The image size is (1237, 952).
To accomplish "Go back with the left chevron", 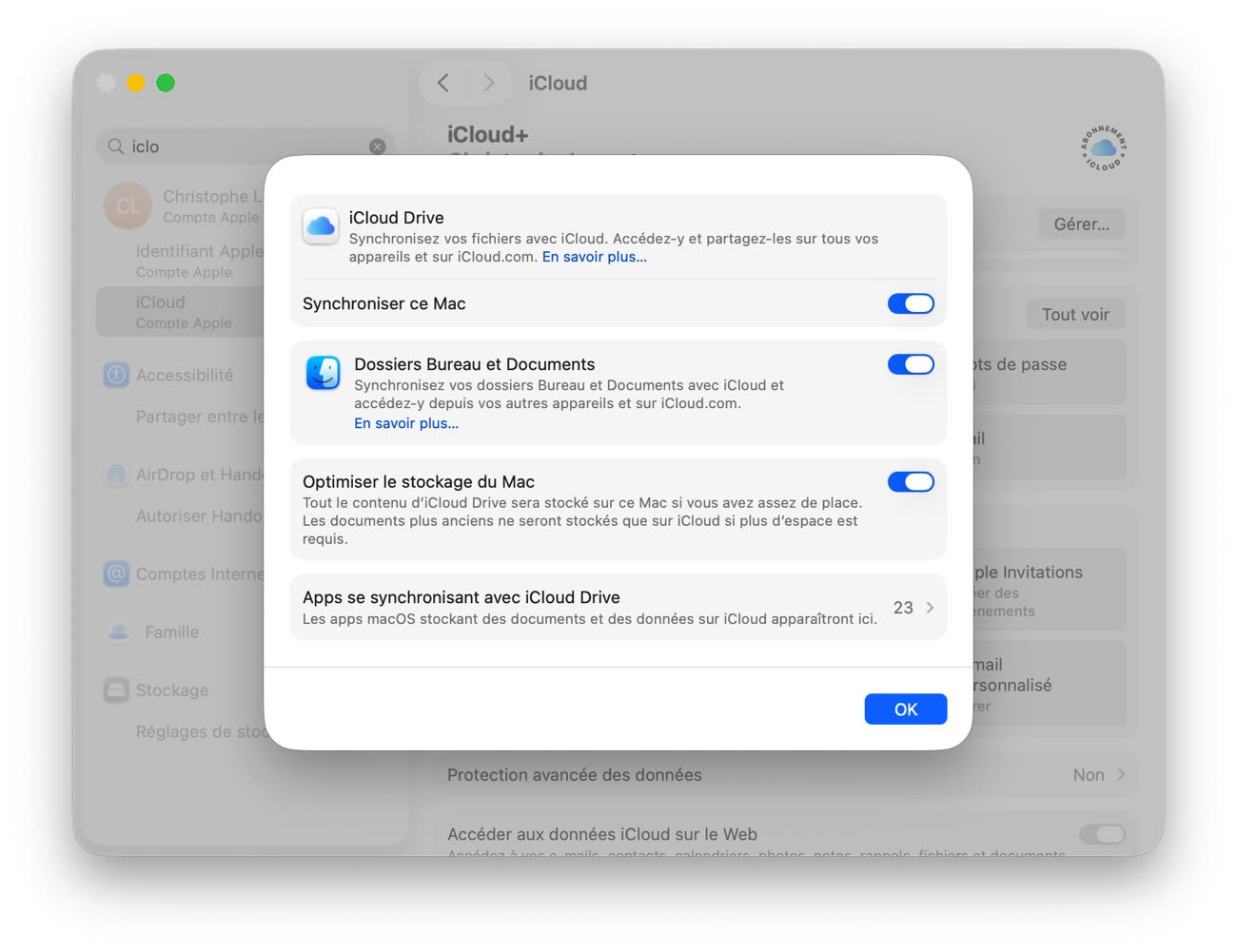I will (x=443, y=83).
